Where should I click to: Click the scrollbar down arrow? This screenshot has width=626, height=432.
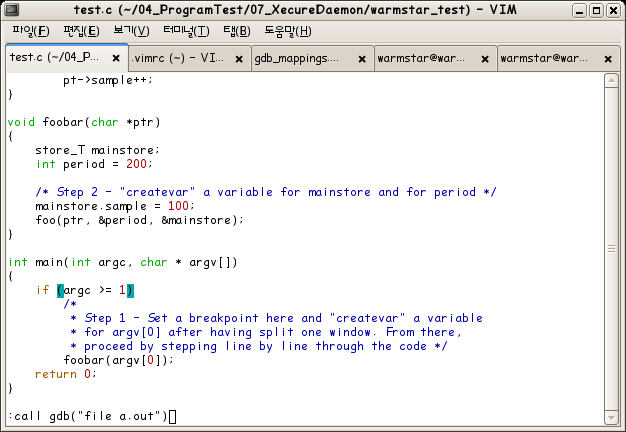pyautogui.click(x=611, y=418)
